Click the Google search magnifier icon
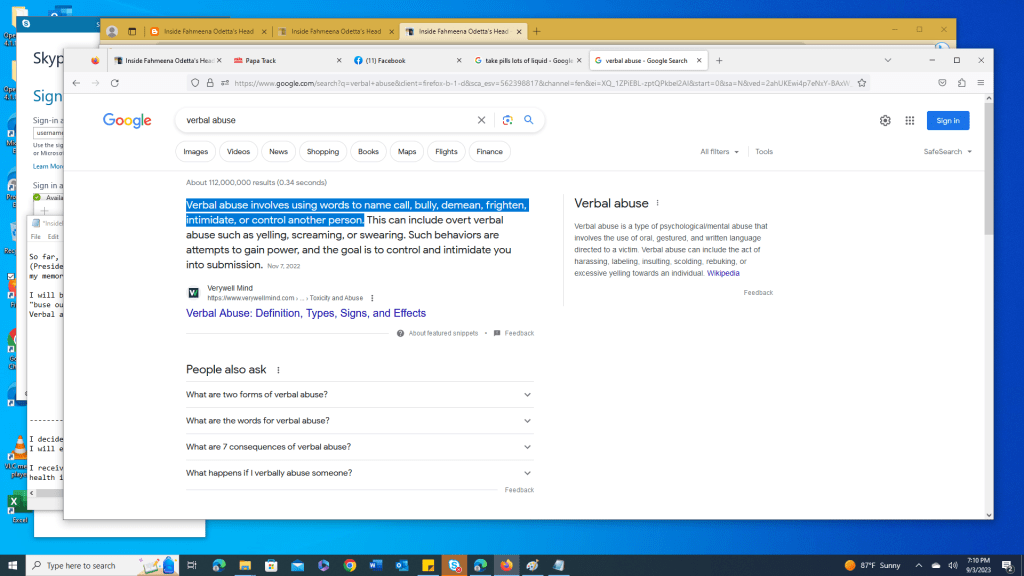Screen dimensions: 1024x576 pyautogui.click(x=529, y=120)
